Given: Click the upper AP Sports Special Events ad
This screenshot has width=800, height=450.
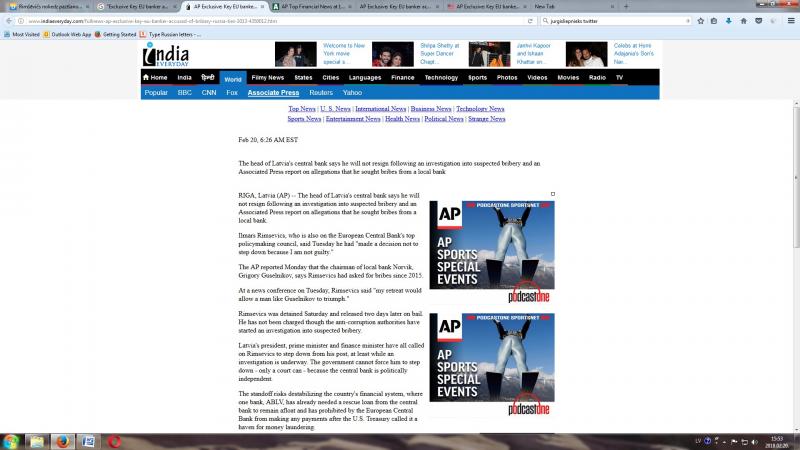Looking at the screenshot, I should pos(491,252).
